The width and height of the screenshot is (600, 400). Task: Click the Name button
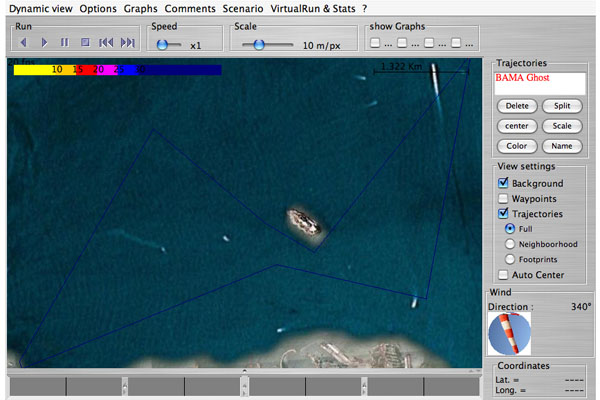coord(562,146)
